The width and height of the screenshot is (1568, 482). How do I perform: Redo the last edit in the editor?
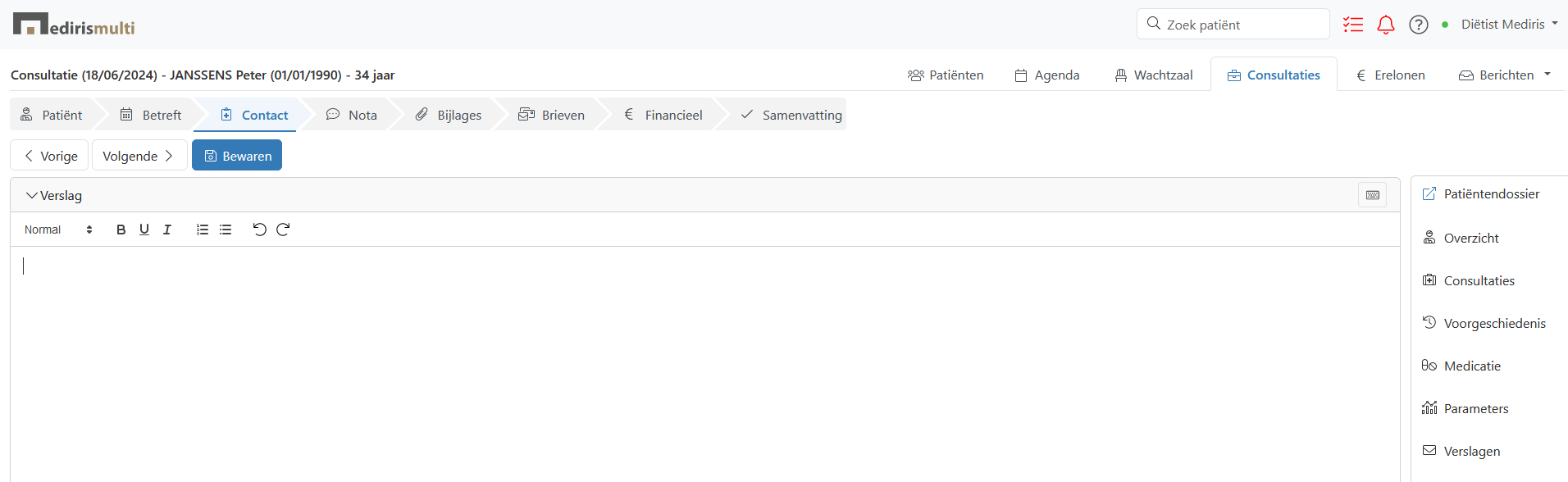click(x=283, y=230)
